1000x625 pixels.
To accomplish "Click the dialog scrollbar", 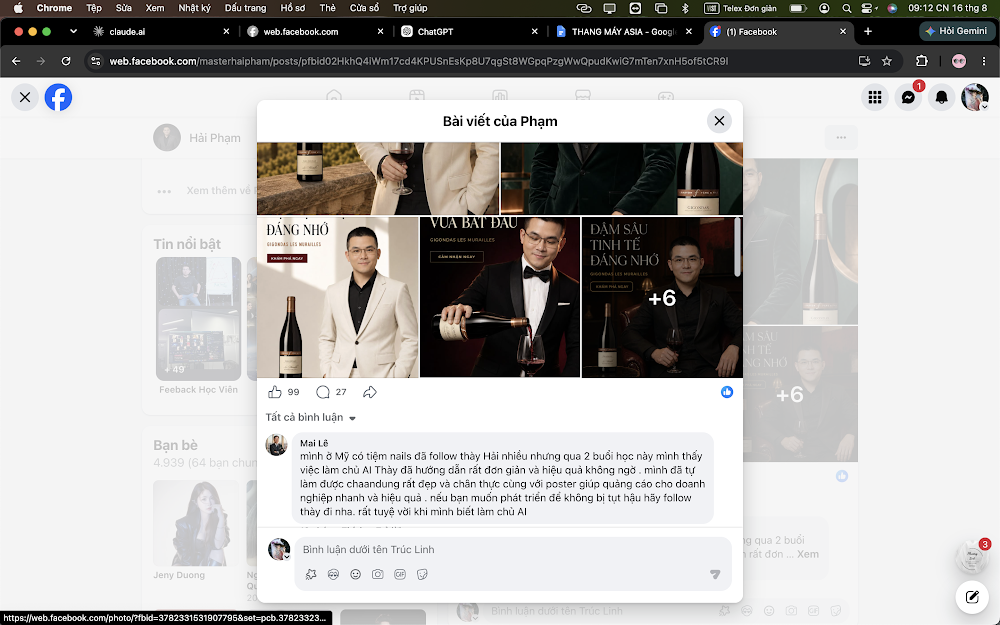I will click(x=738, y=247).
